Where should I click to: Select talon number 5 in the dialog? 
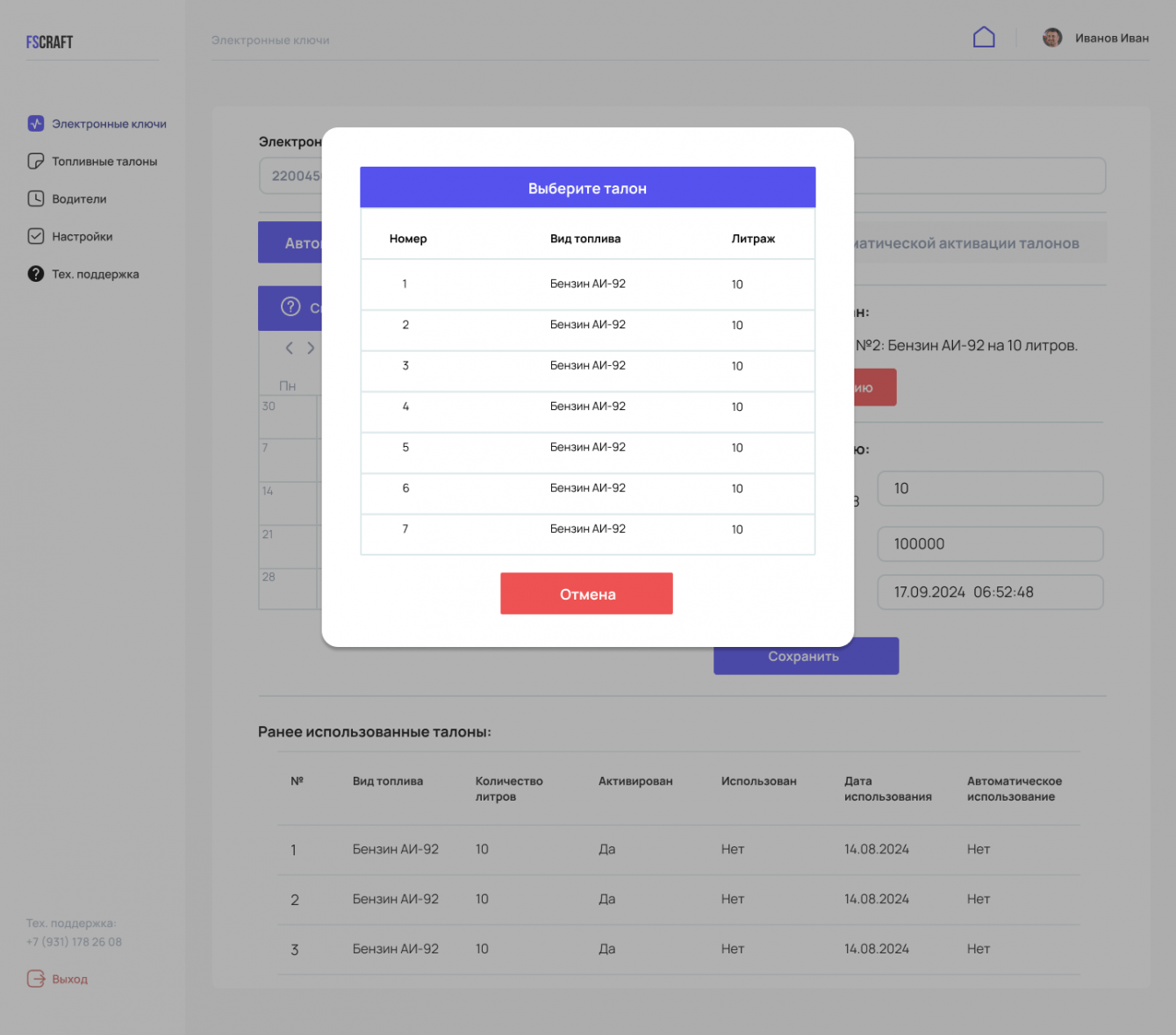(x=587, y=453)
